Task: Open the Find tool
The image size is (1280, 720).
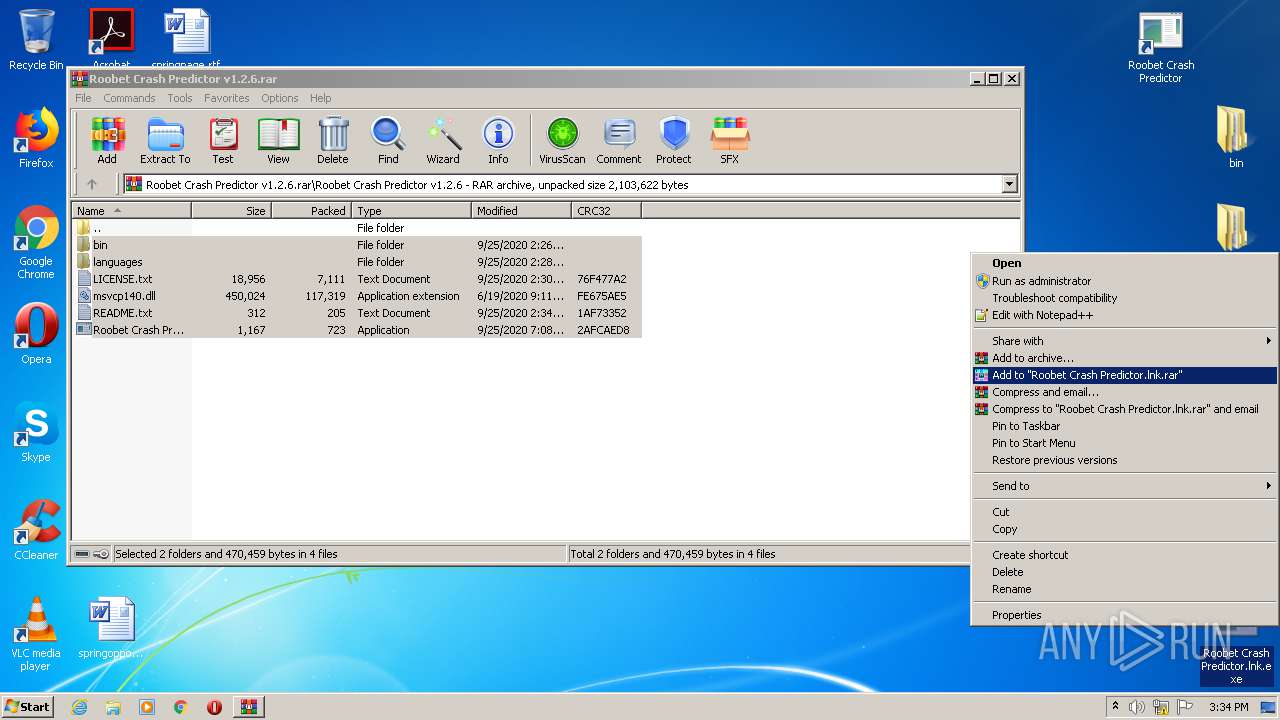Action: point(388,141)
